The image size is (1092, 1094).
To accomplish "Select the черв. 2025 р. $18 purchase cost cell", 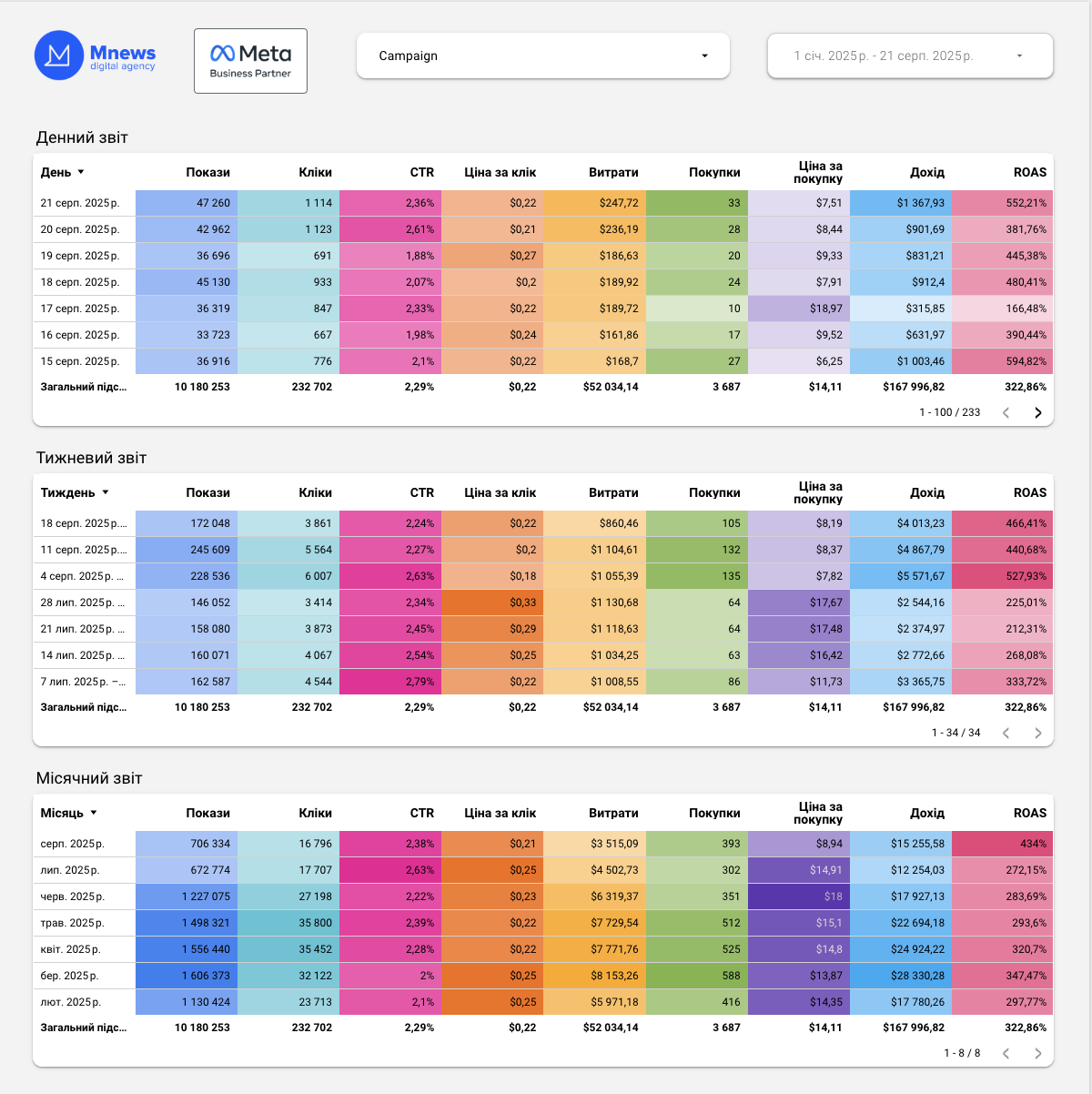I will (798, 896).
